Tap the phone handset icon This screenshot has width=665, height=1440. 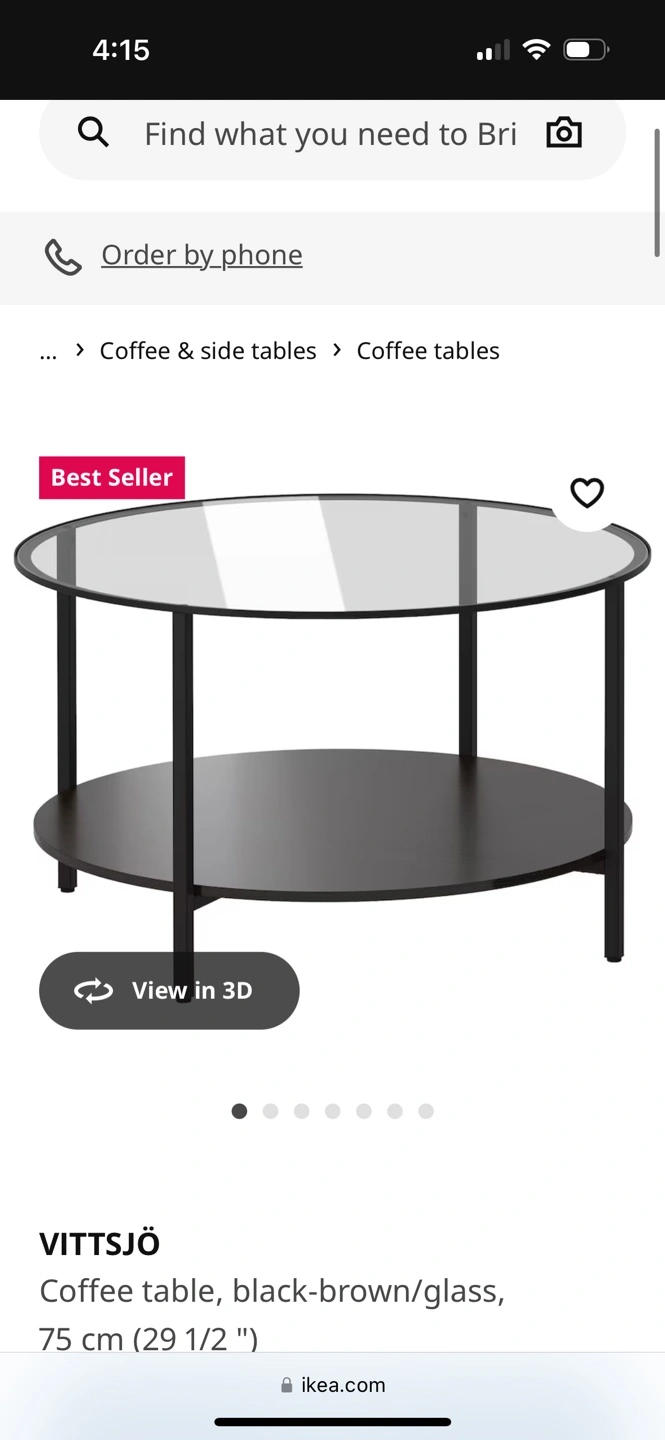coord(63,257)
